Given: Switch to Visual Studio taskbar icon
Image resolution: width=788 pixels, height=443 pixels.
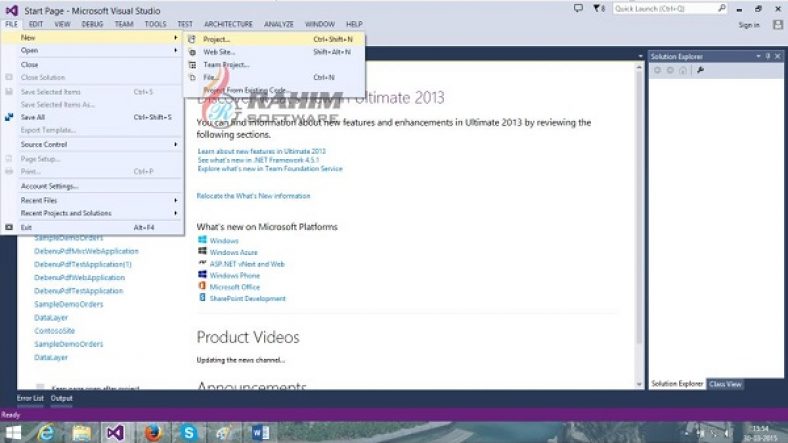Looking at the screenshot, I should pyautogui.click(x=115, y=433).
